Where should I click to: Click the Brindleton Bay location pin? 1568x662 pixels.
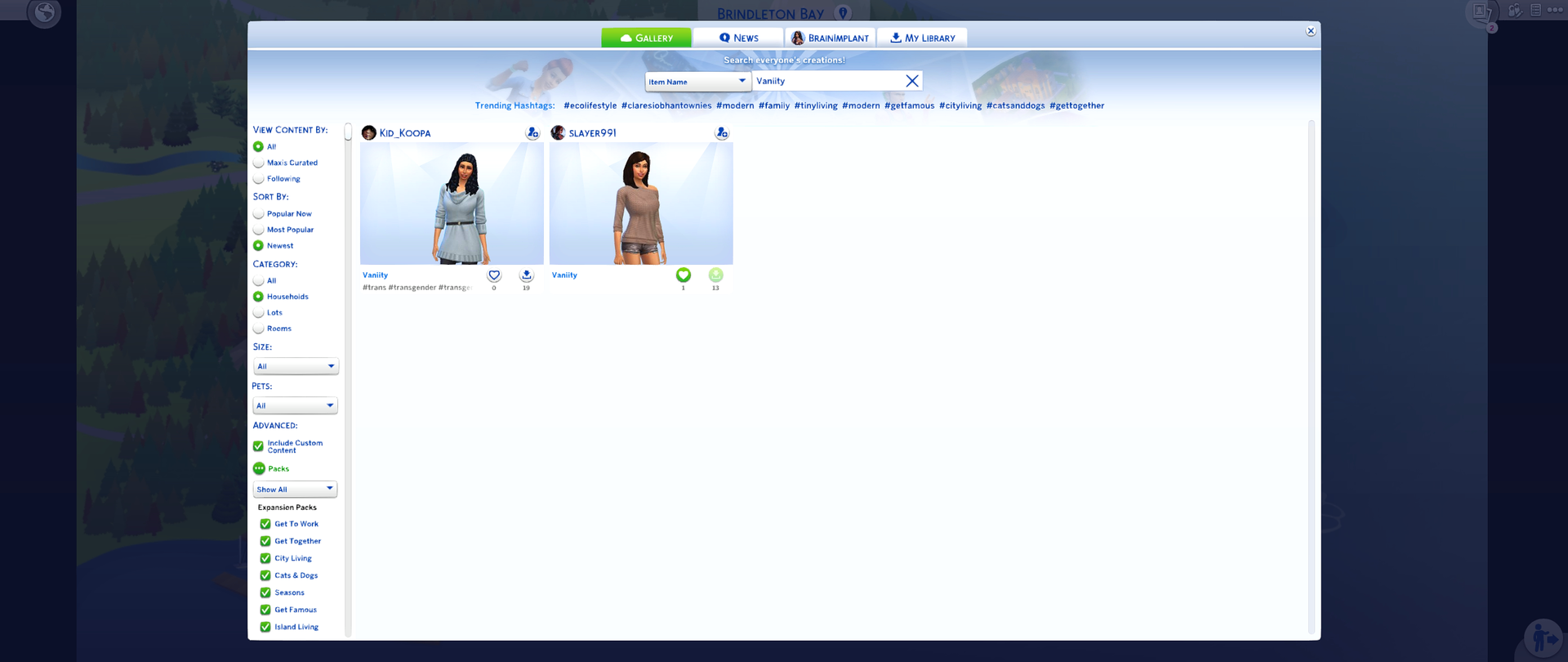844,13
